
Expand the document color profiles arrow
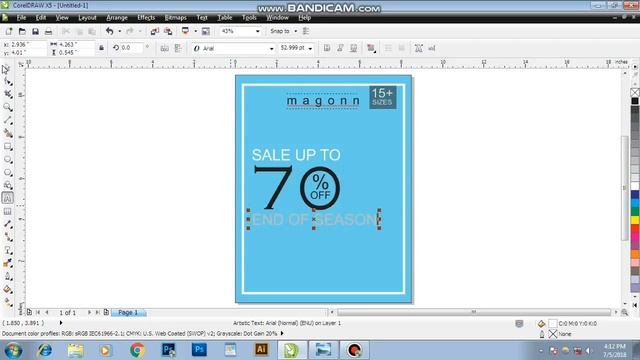click(282, 333)
